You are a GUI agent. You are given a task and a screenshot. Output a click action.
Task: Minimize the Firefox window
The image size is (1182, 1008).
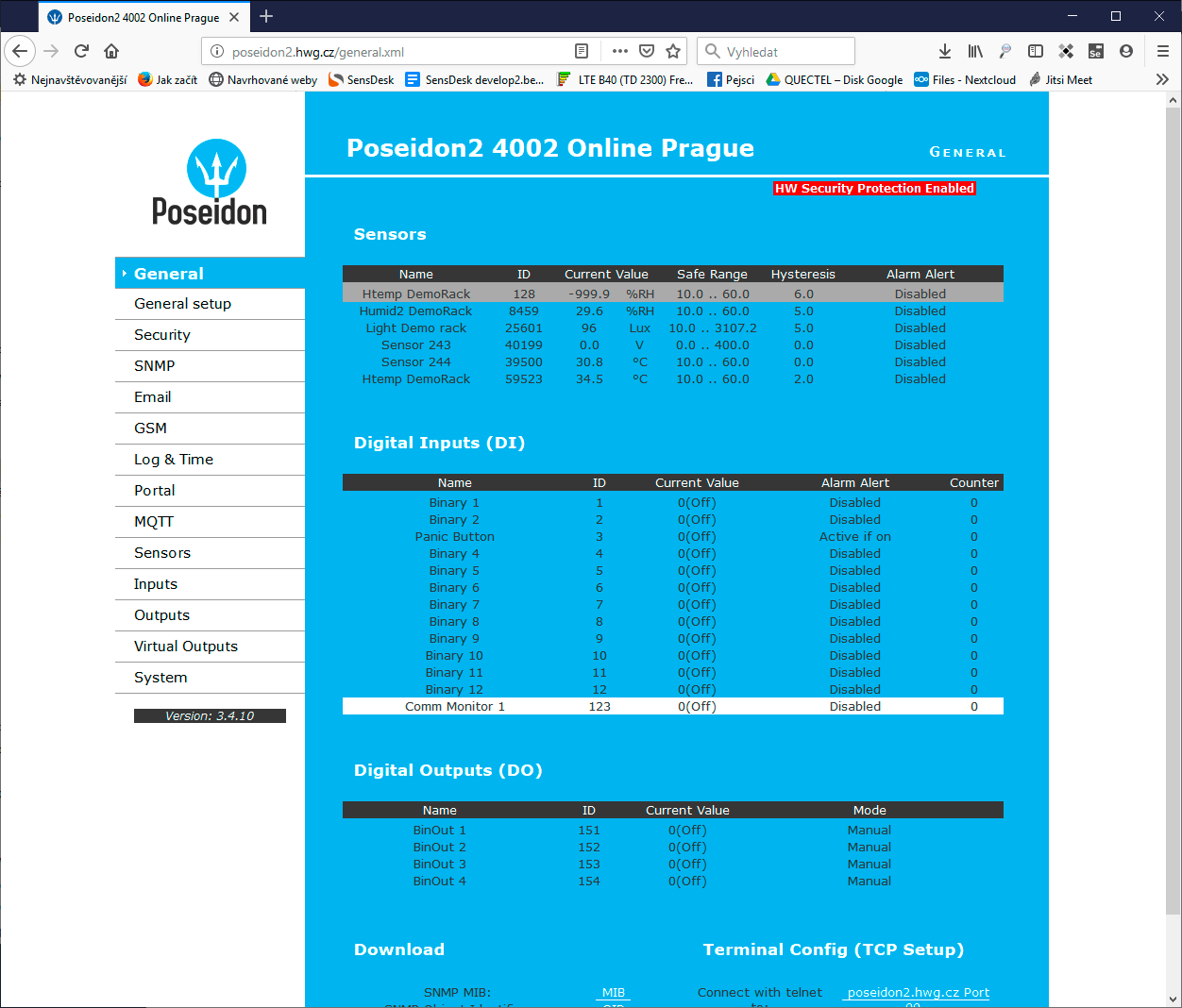point(1072,16)
